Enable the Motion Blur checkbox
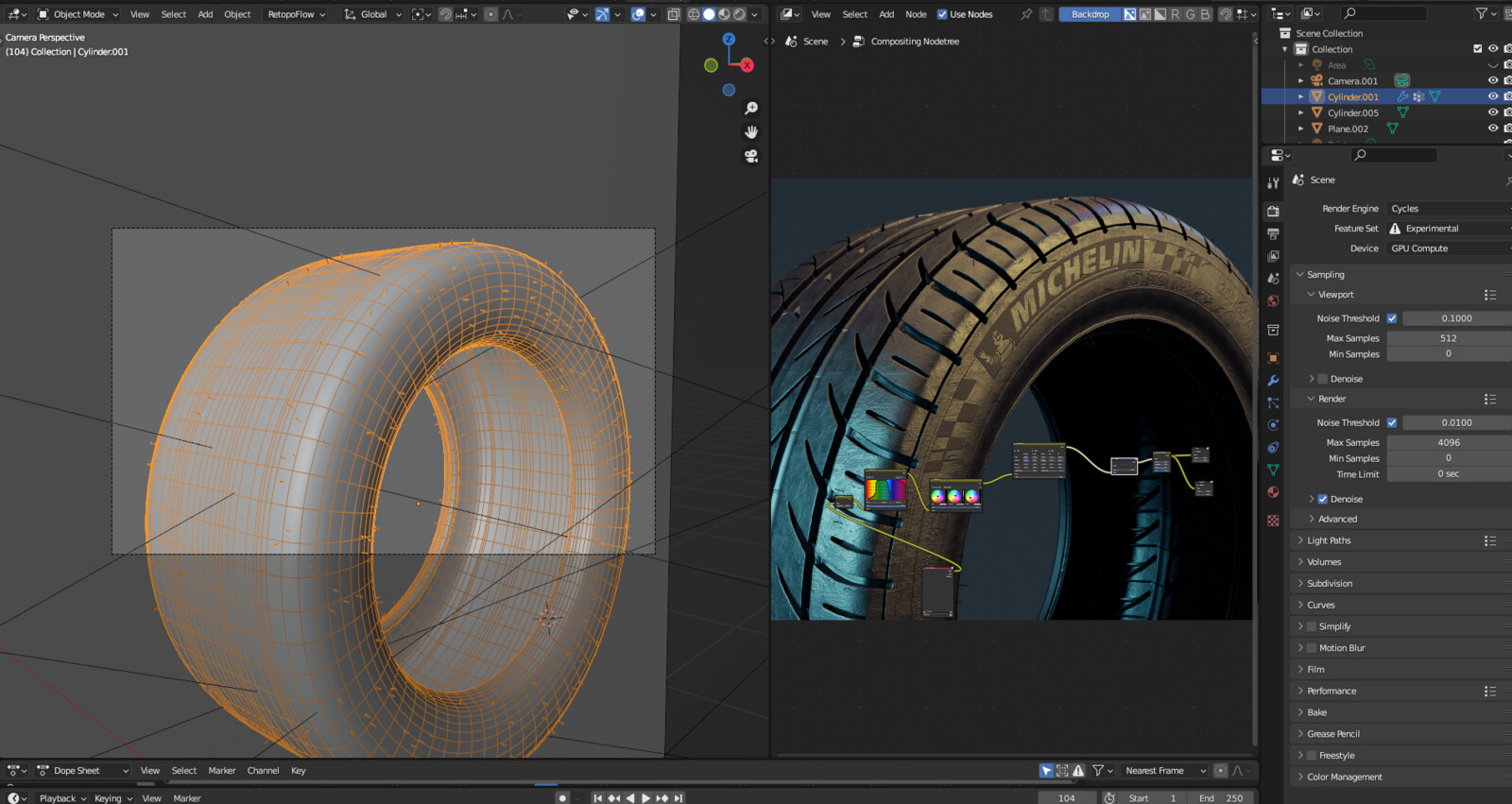 coord(1312,648)
